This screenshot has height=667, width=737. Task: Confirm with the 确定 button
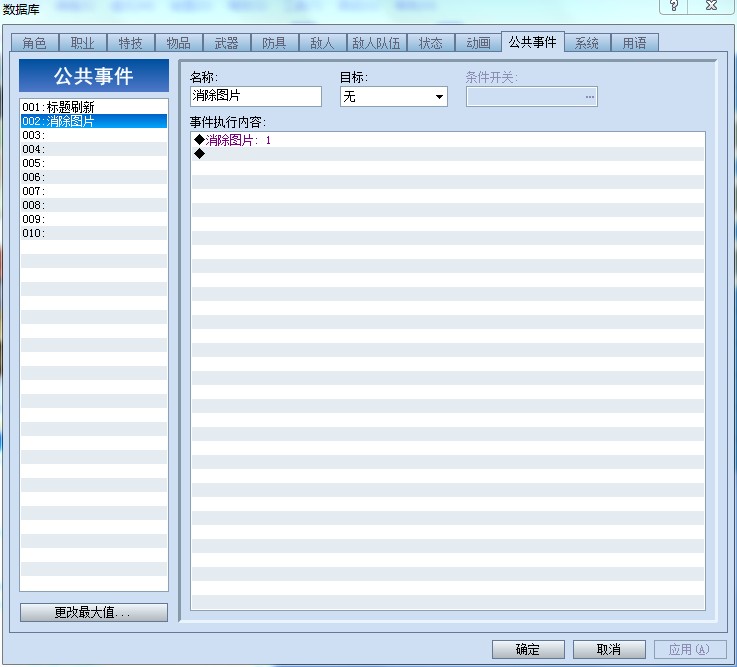[x=528, y=649]
